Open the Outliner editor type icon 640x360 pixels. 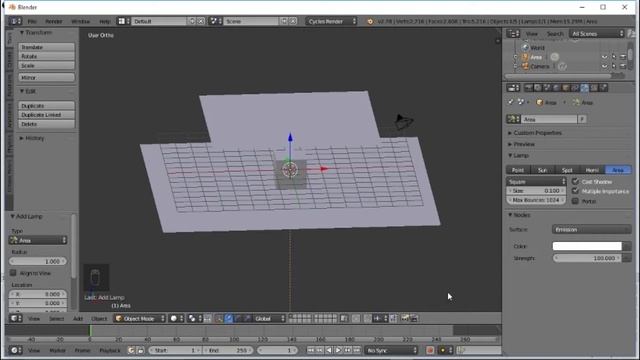pyautogui.click(x=513, y=33)
